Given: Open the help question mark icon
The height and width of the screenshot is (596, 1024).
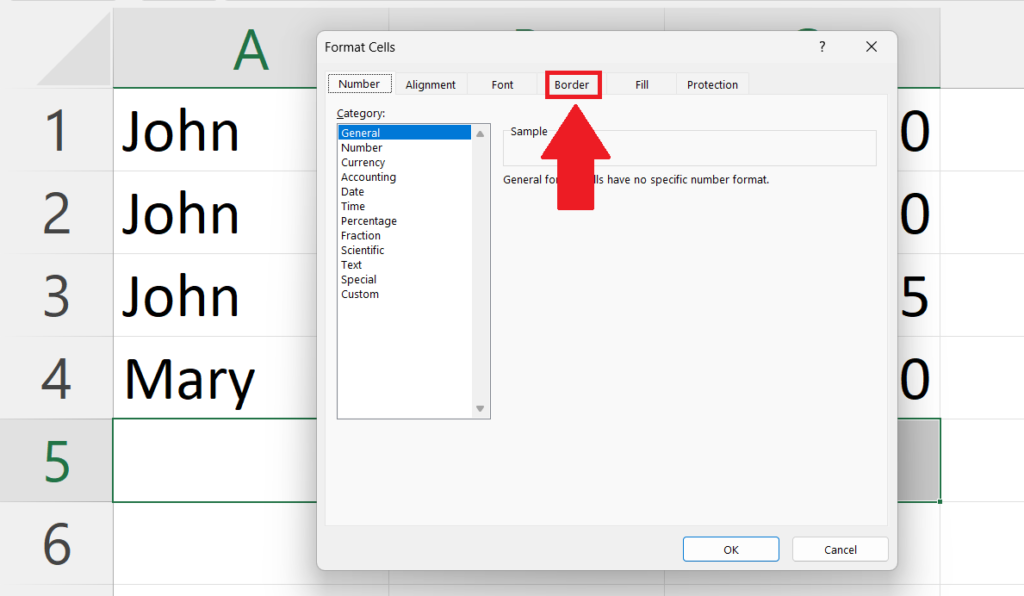Looking at the screenshot, I should 822,47.
